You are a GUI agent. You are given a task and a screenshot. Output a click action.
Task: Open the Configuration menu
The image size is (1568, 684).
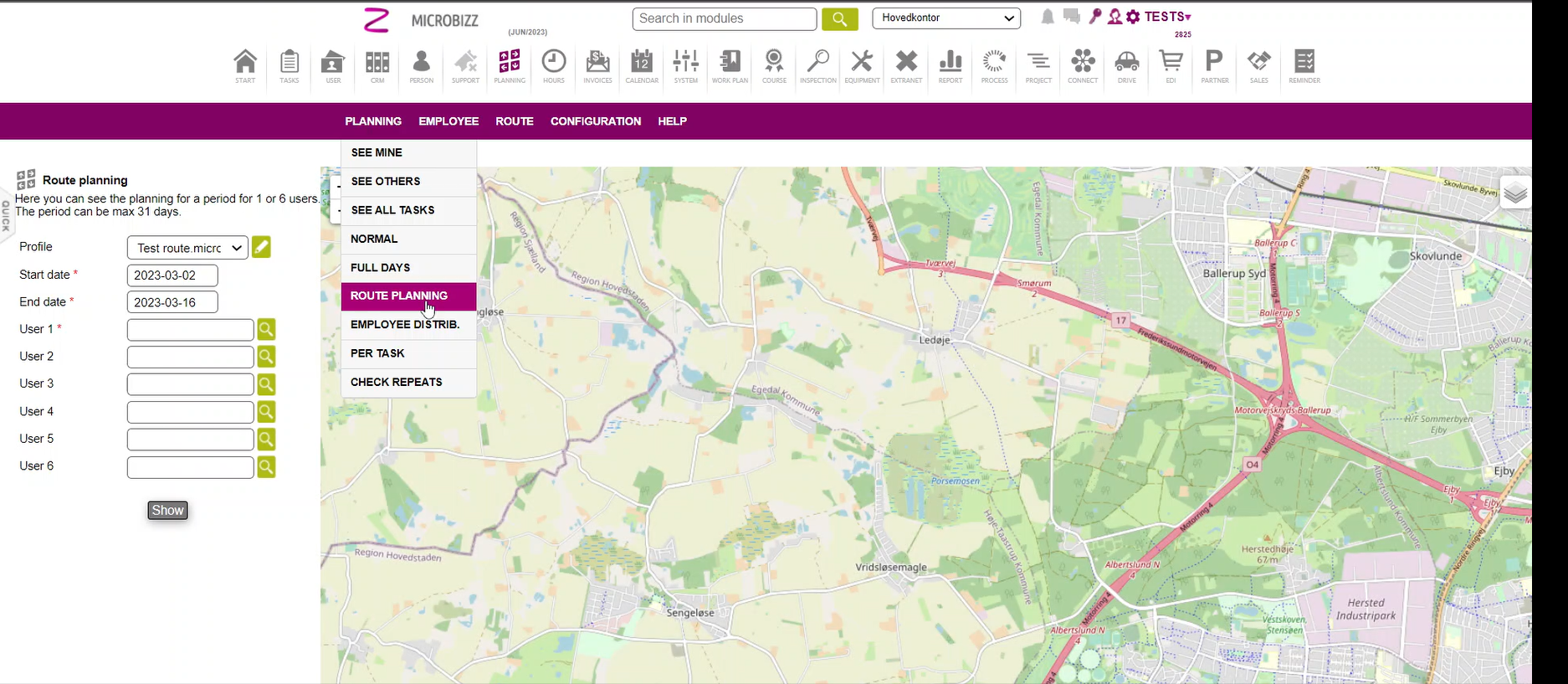click(595, 121)
